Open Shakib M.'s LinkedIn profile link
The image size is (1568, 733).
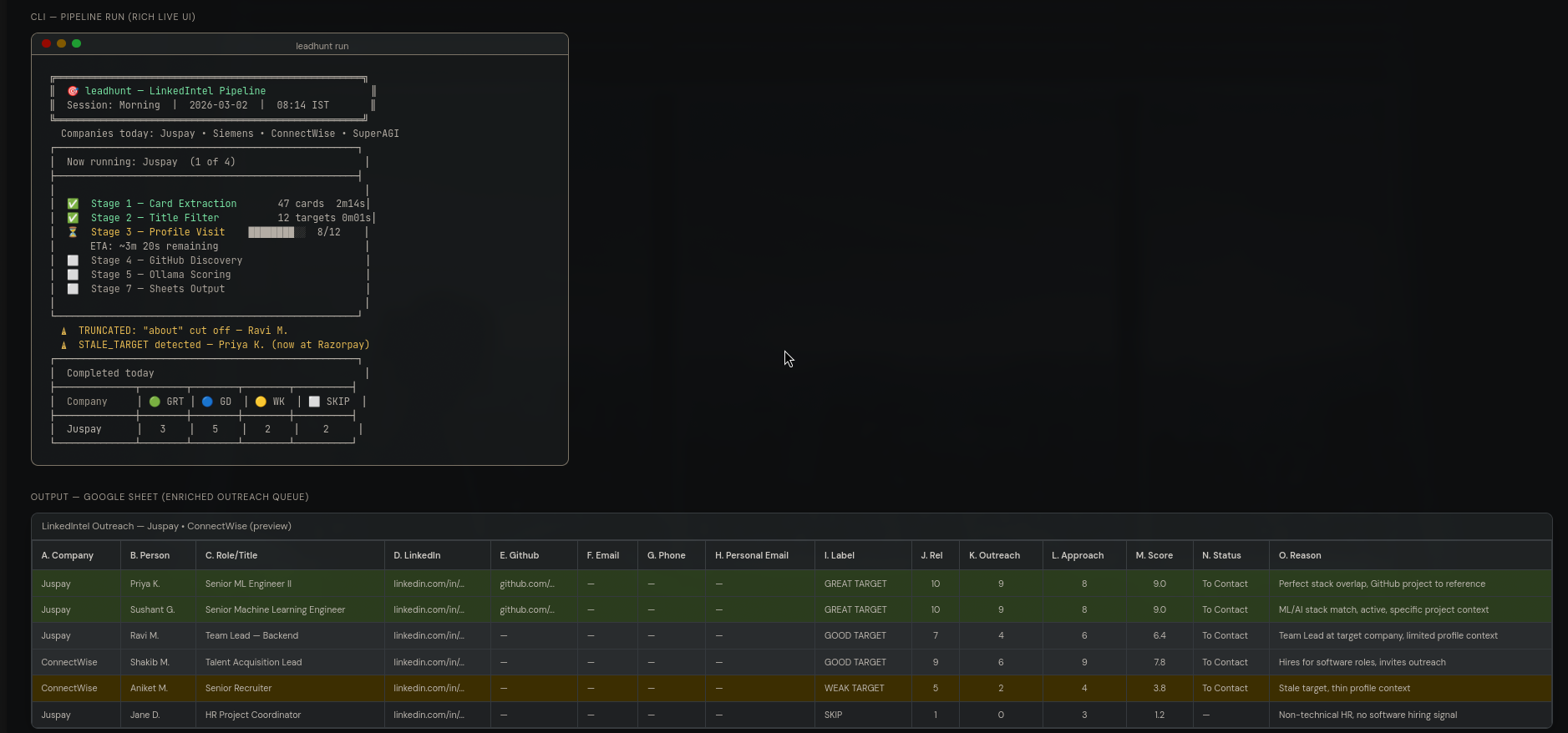point(429,662)
